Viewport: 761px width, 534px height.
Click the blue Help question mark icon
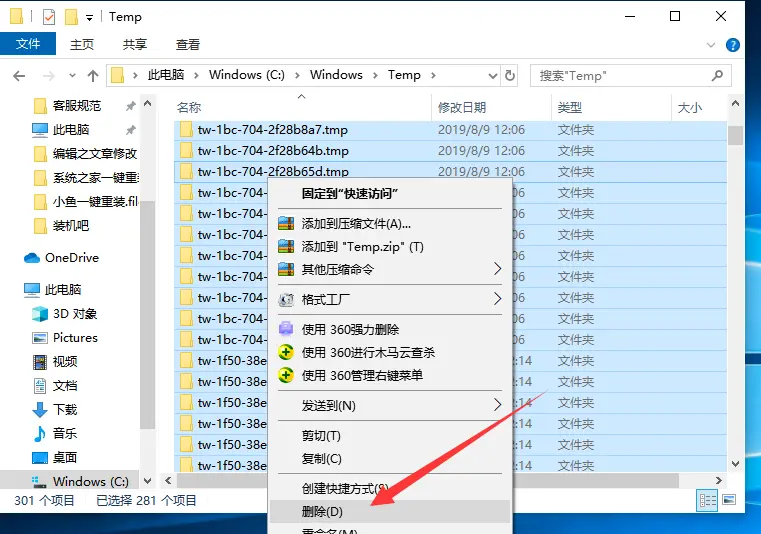[x=732, y=45]
